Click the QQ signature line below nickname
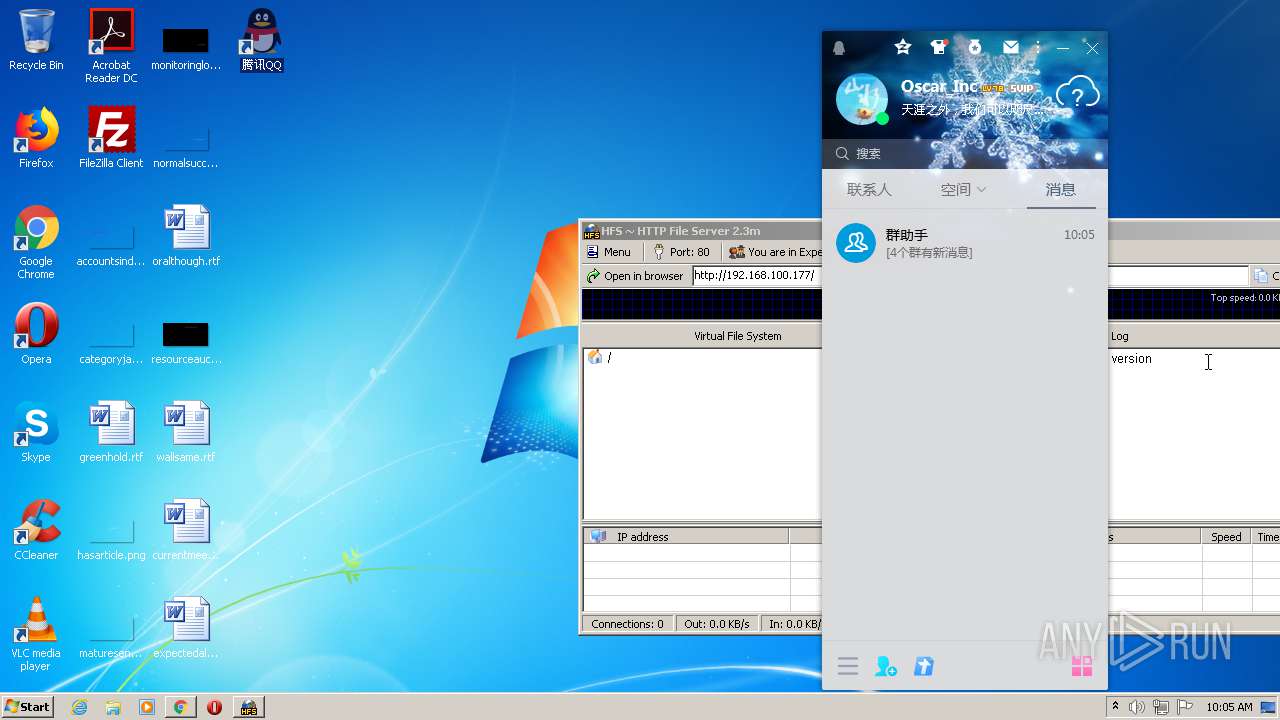Screen dimensions: 1280x720 (x=970, y=110)
